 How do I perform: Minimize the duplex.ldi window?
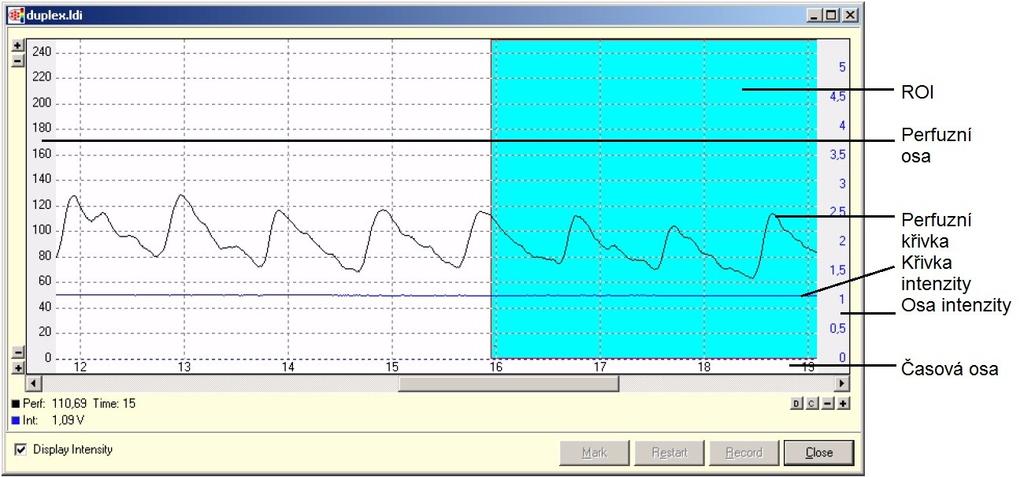[x=814, y=15]
